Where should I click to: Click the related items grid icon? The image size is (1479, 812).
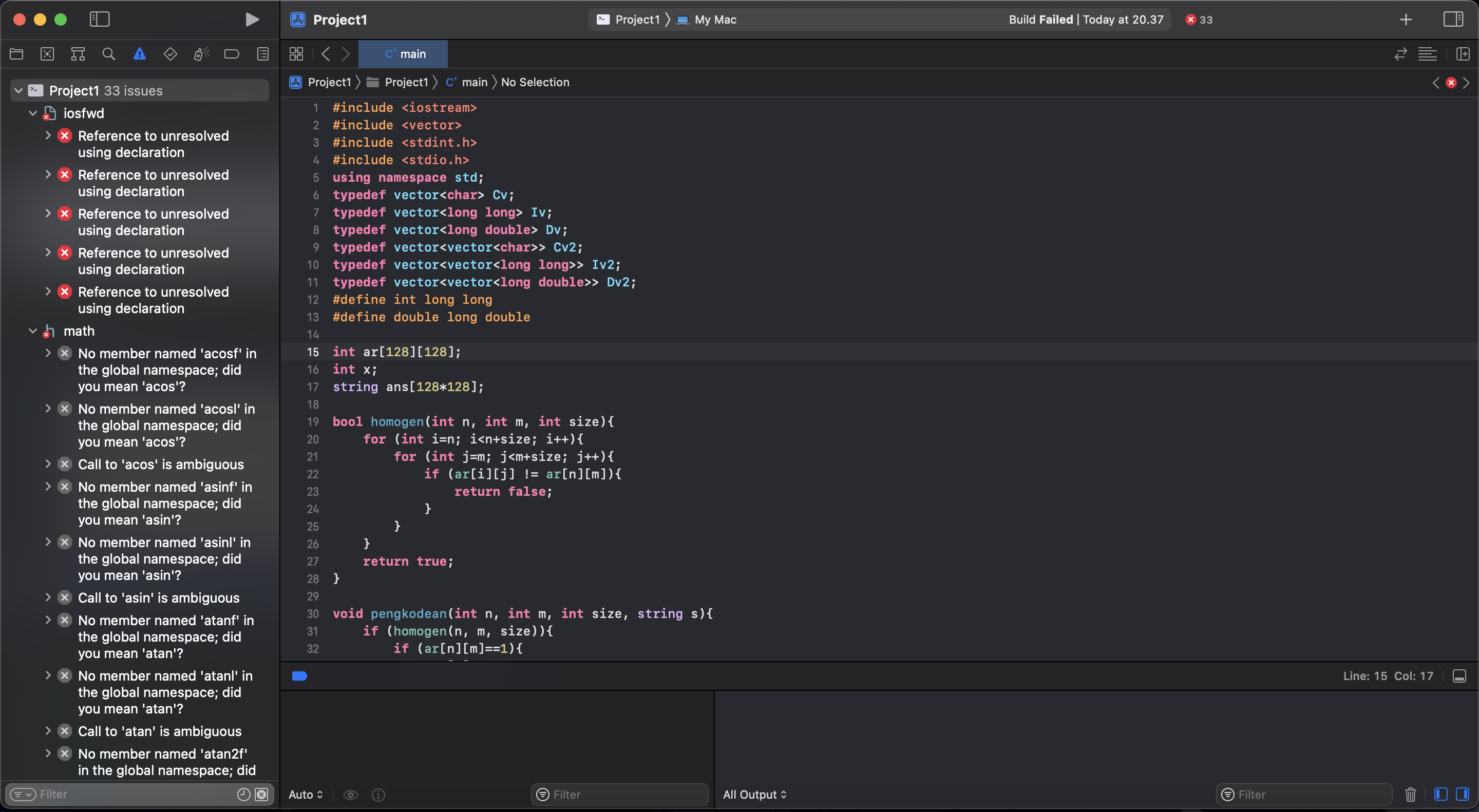pyautogui.click(x=296, y=54)
